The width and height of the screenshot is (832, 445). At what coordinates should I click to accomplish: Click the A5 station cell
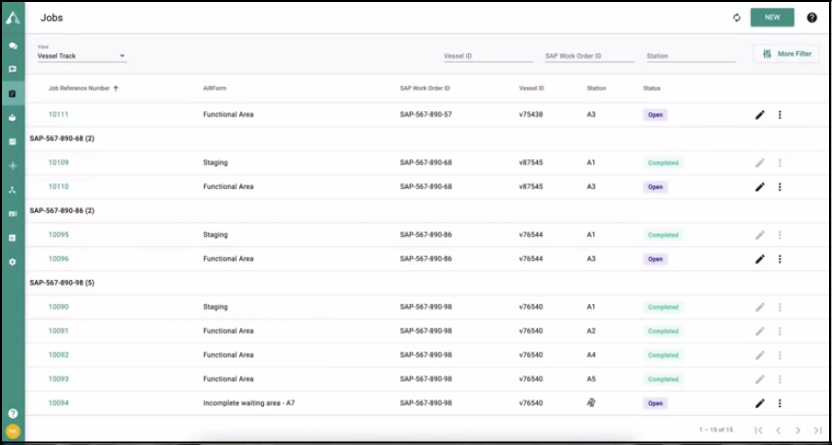(591, 379)
